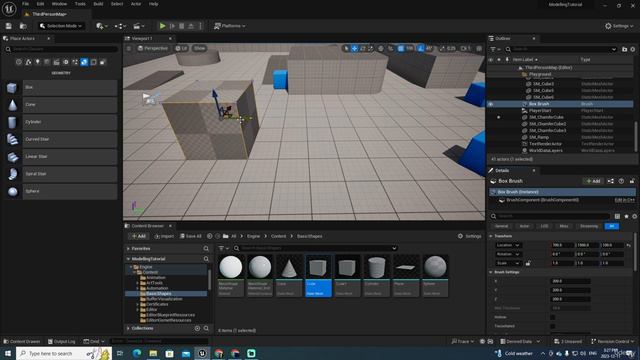Select the Volumes category icon in Place Actors
The width and height of the screenshot is (640, 360).
click(93, 62)
